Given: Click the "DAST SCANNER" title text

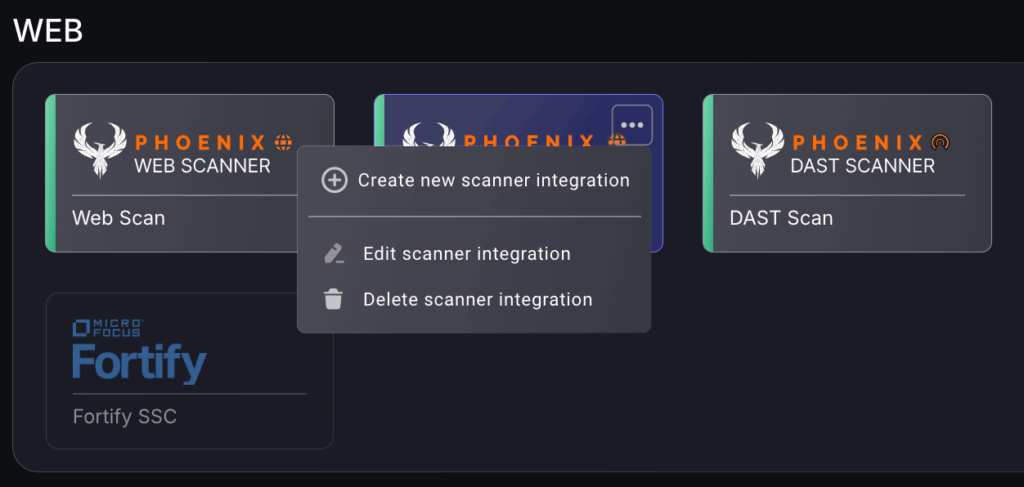Looking at the screenshot, I should pos(862,166).
